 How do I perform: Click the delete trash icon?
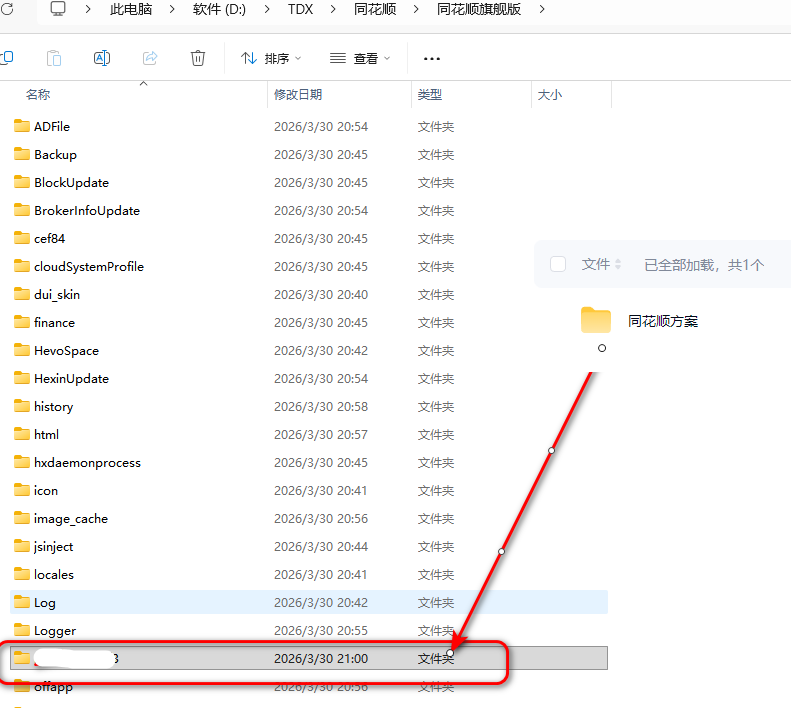tap(198, 58)
